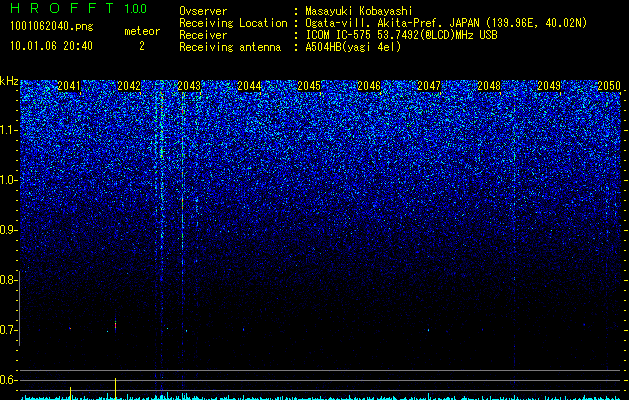Click the 2046 time marker
Image resolution: width=629 pixels, height=400 pixels.
369,86
